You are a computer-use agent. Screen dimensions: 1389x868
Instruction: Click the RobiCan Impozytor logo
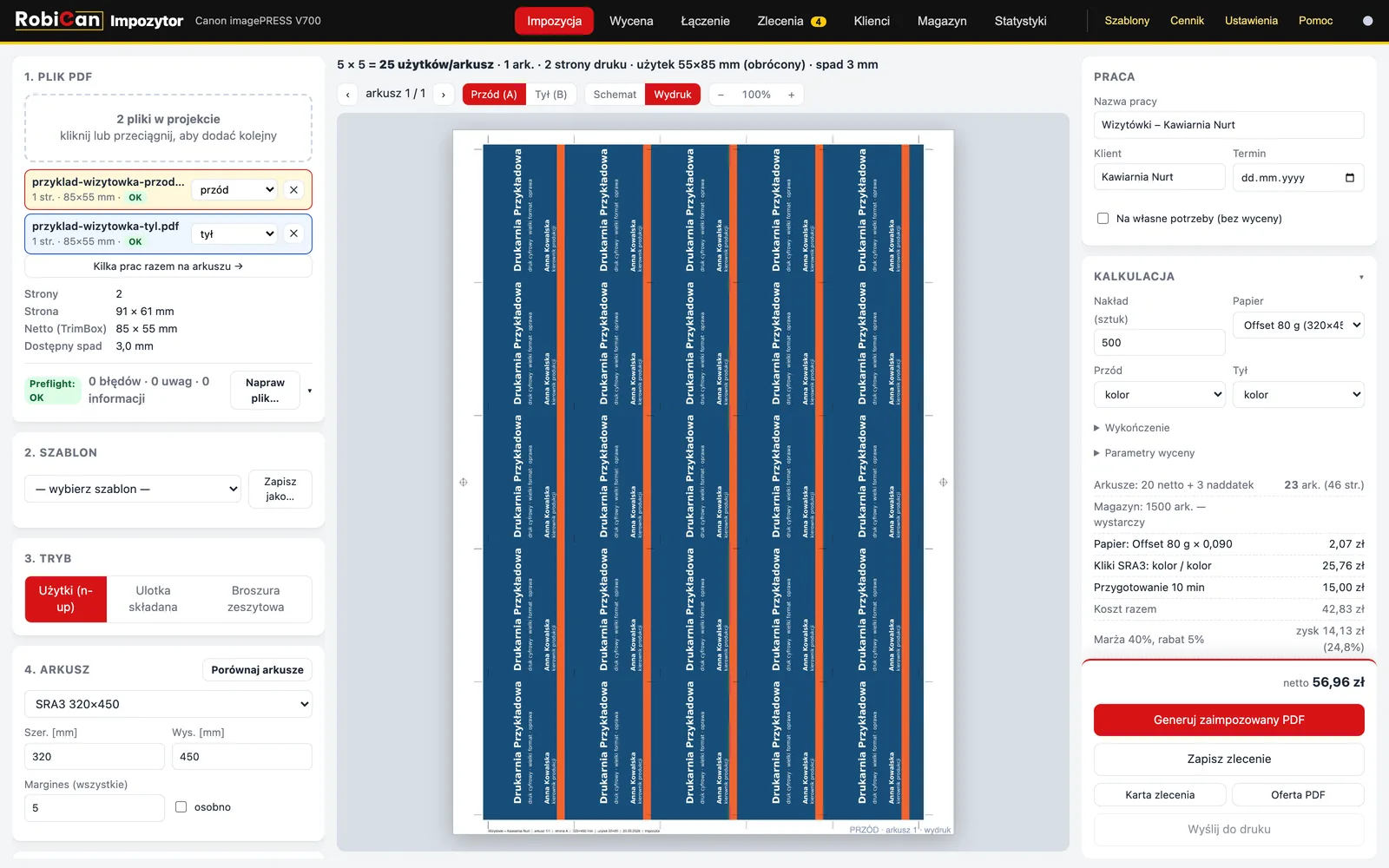[99, 20]
